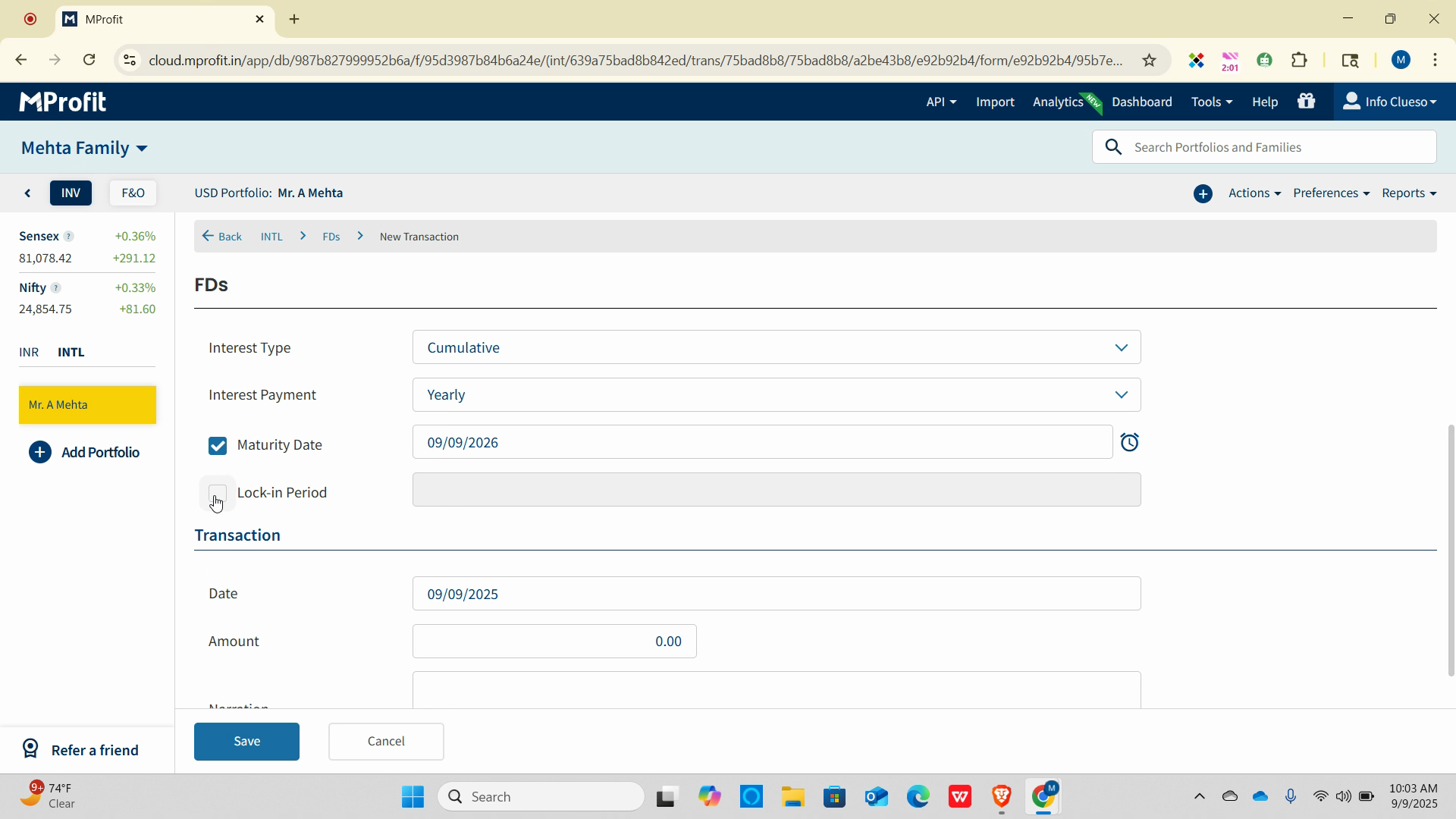Click the collapse sidebar left chevron icon
The image size is (1456, 819).
coord(28,193)
